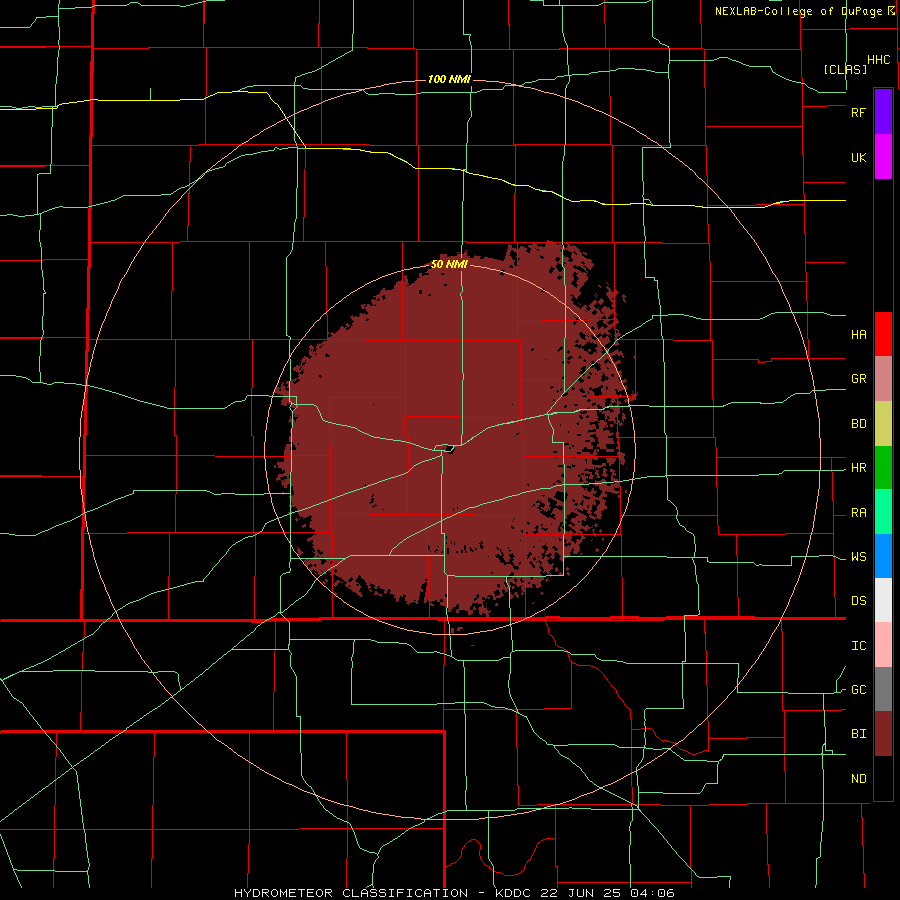Click the KDDC radar site identifier
900x900 pixels.
pyautogui.click(x=513, y=893)
